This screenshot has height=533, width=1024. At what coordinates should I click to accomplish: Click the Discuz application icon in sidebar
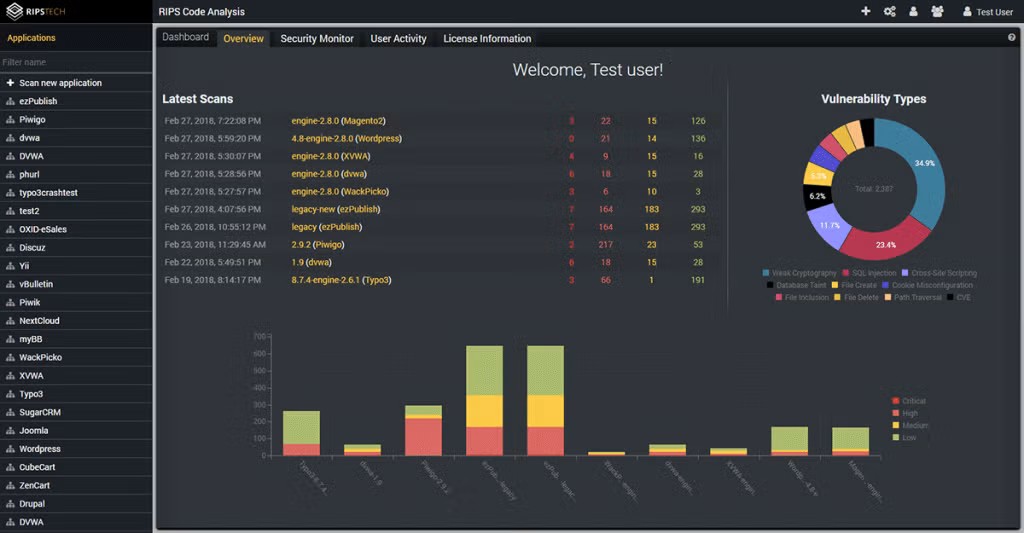[10, 248]
